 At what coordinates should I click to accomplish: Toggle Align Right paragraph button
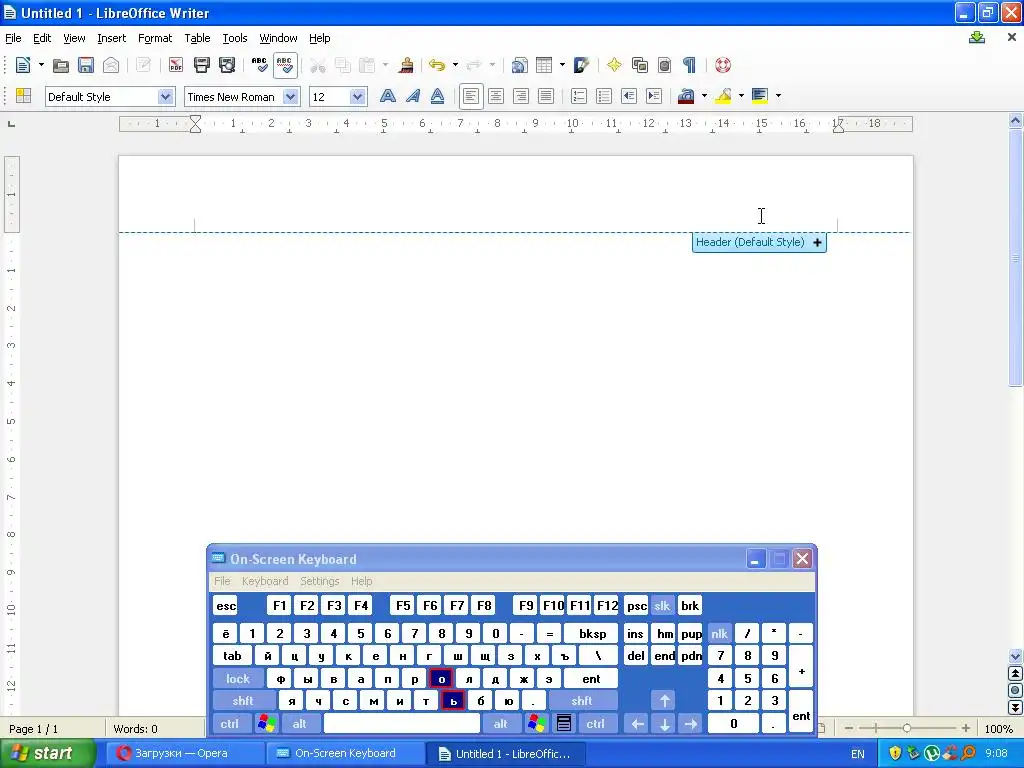pos(520,96)
